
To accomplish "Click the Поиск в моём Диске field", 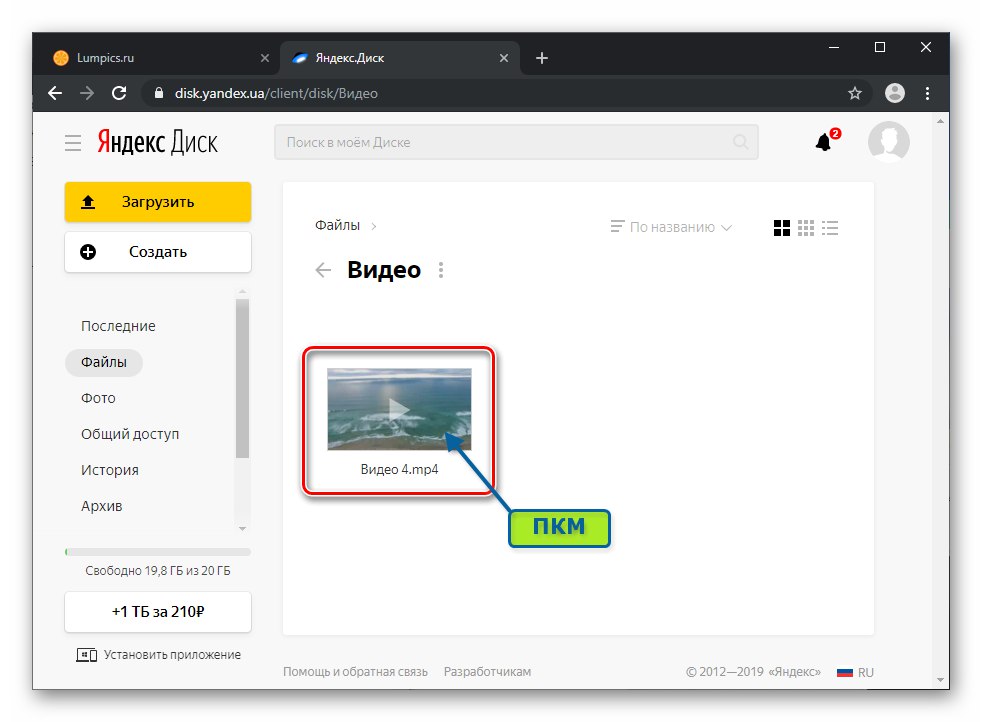I will pyautogui.click(x=516, y=142).
